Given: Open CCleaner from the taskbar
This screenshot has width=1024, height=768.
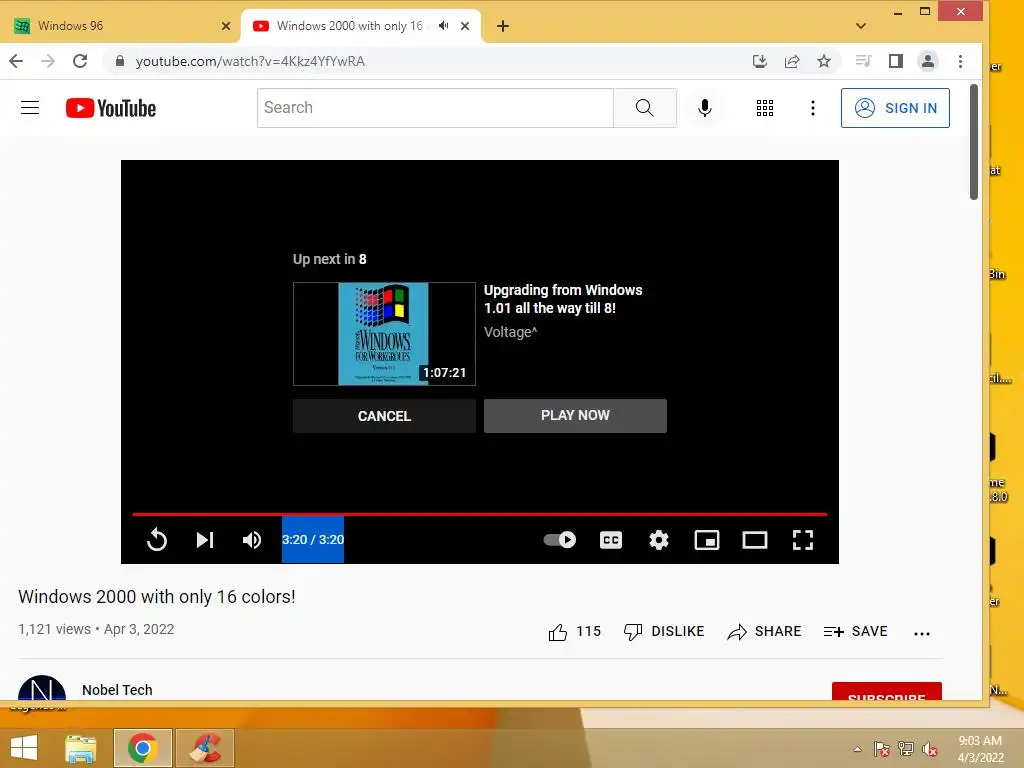Looking at the screenshot, I should [206, 748].
